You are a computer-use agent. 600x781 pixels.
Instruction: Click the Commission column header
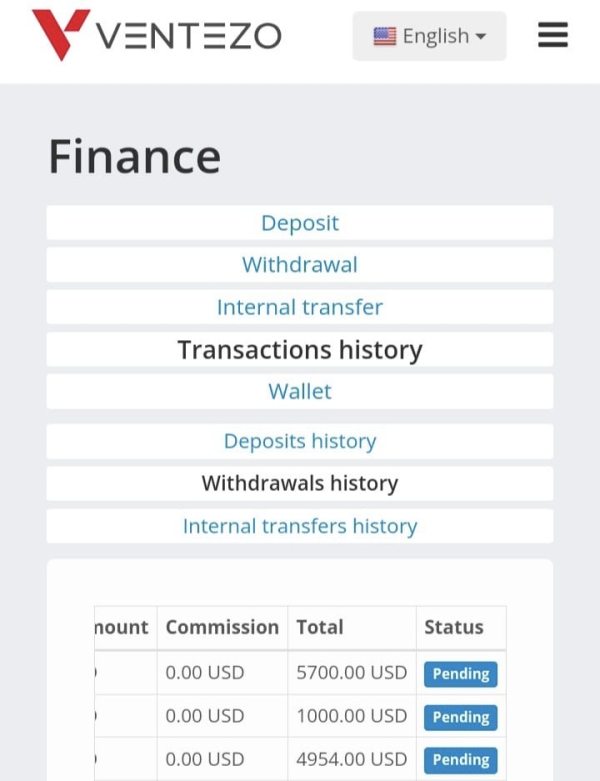click(222, 627)
